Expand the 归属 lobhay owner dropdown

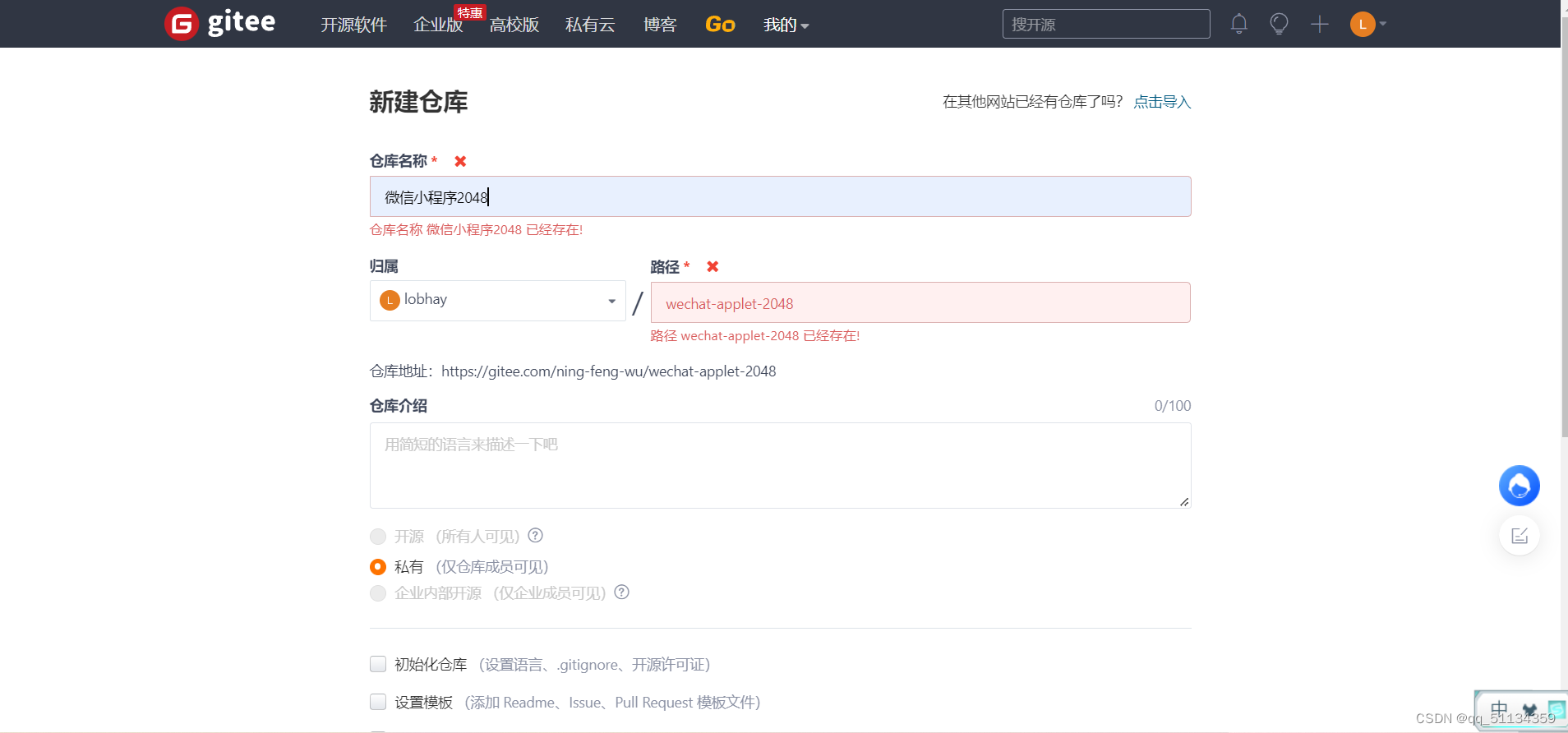point(497,301)
